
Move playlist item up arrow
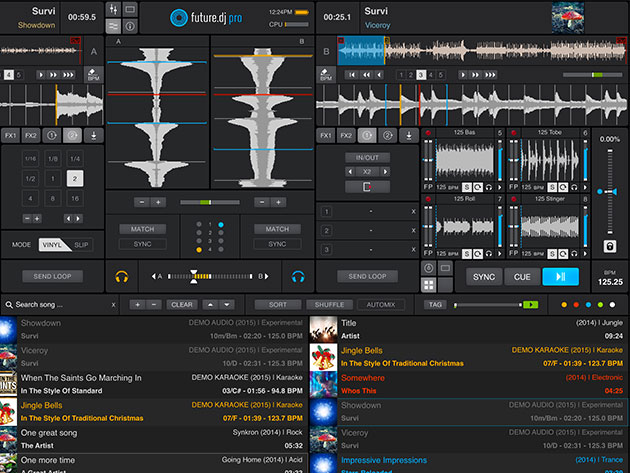[210, 305]
